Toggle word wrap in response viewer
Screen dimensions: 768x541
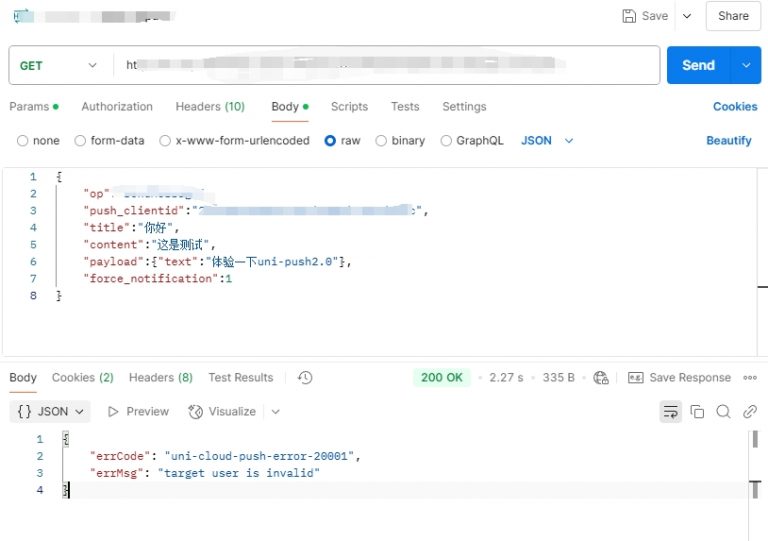(670, 411)
